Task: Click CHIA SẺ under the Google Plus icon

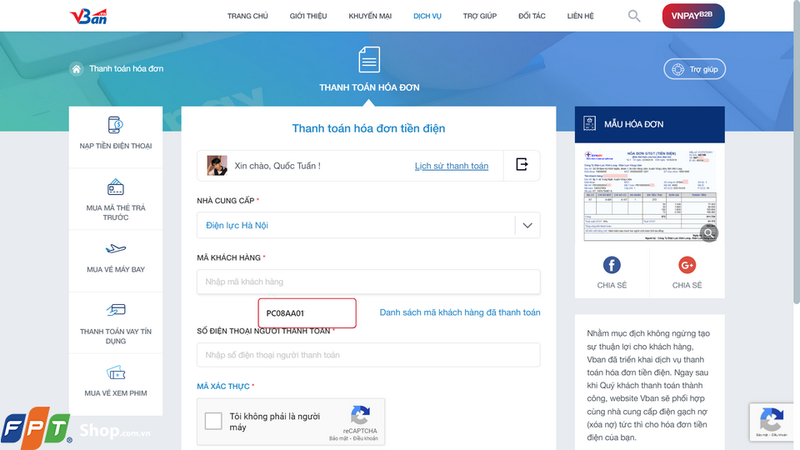Action: (687, 285)
